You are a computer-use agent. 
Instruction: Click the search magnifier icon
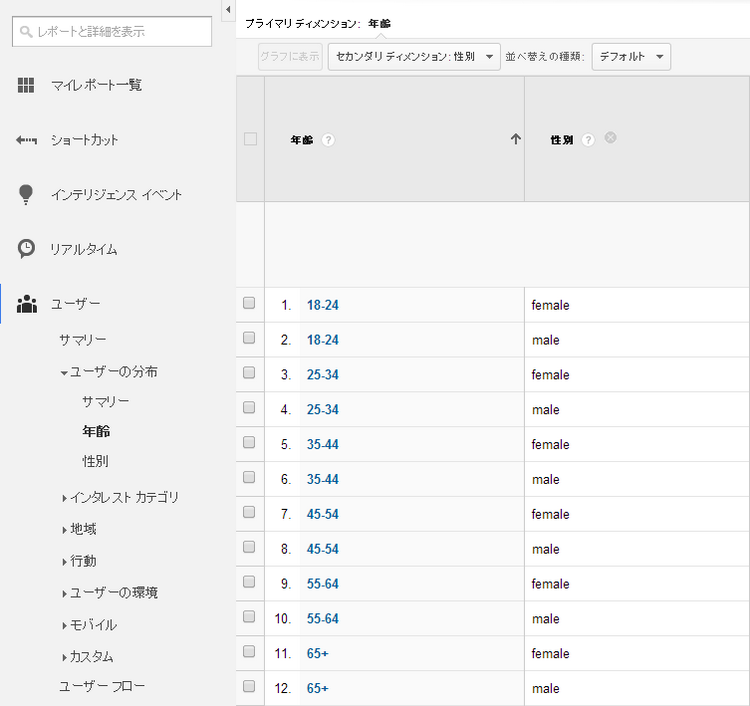coord(25,32)
